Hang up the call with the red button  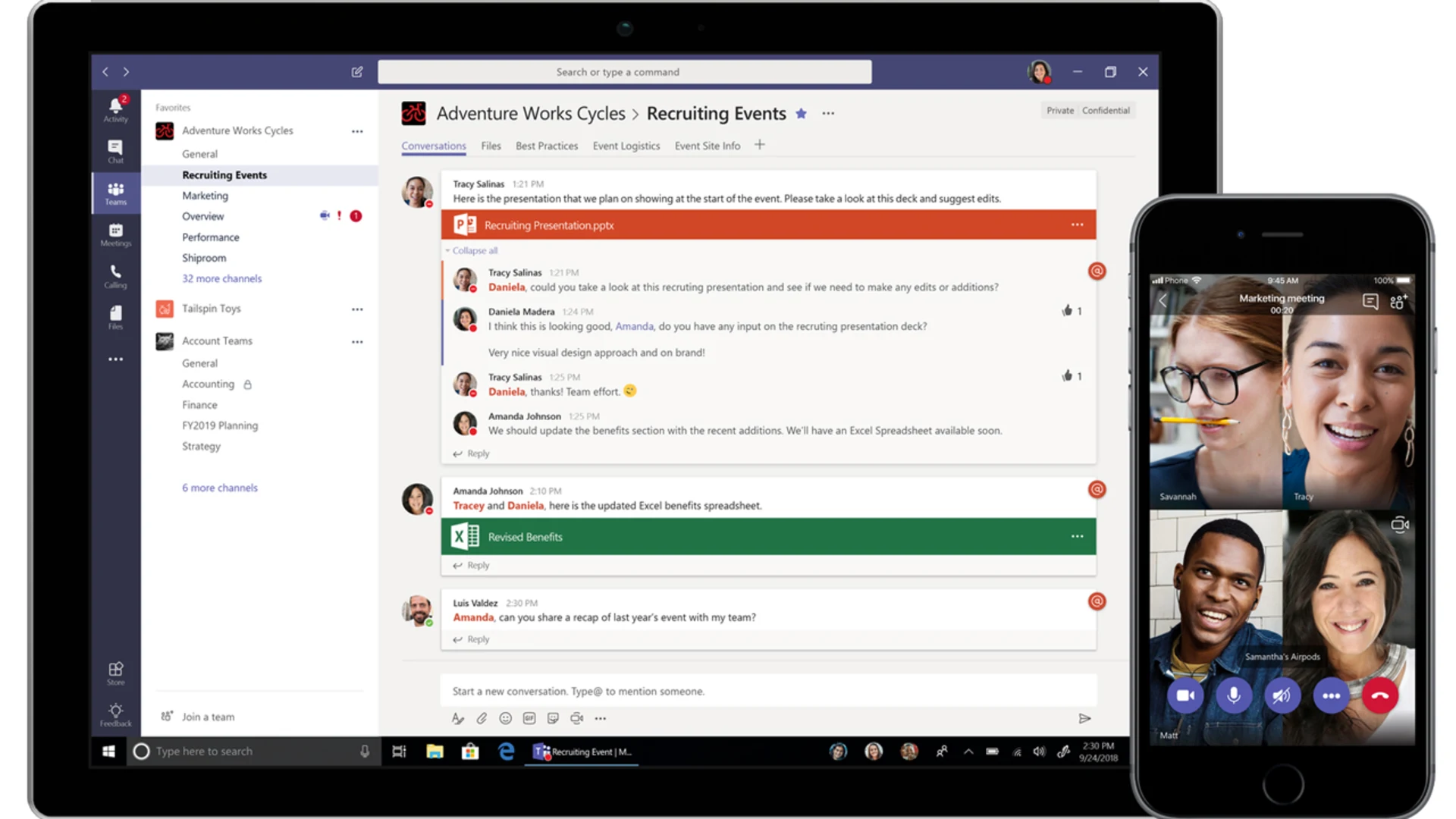click(1379, 695)
